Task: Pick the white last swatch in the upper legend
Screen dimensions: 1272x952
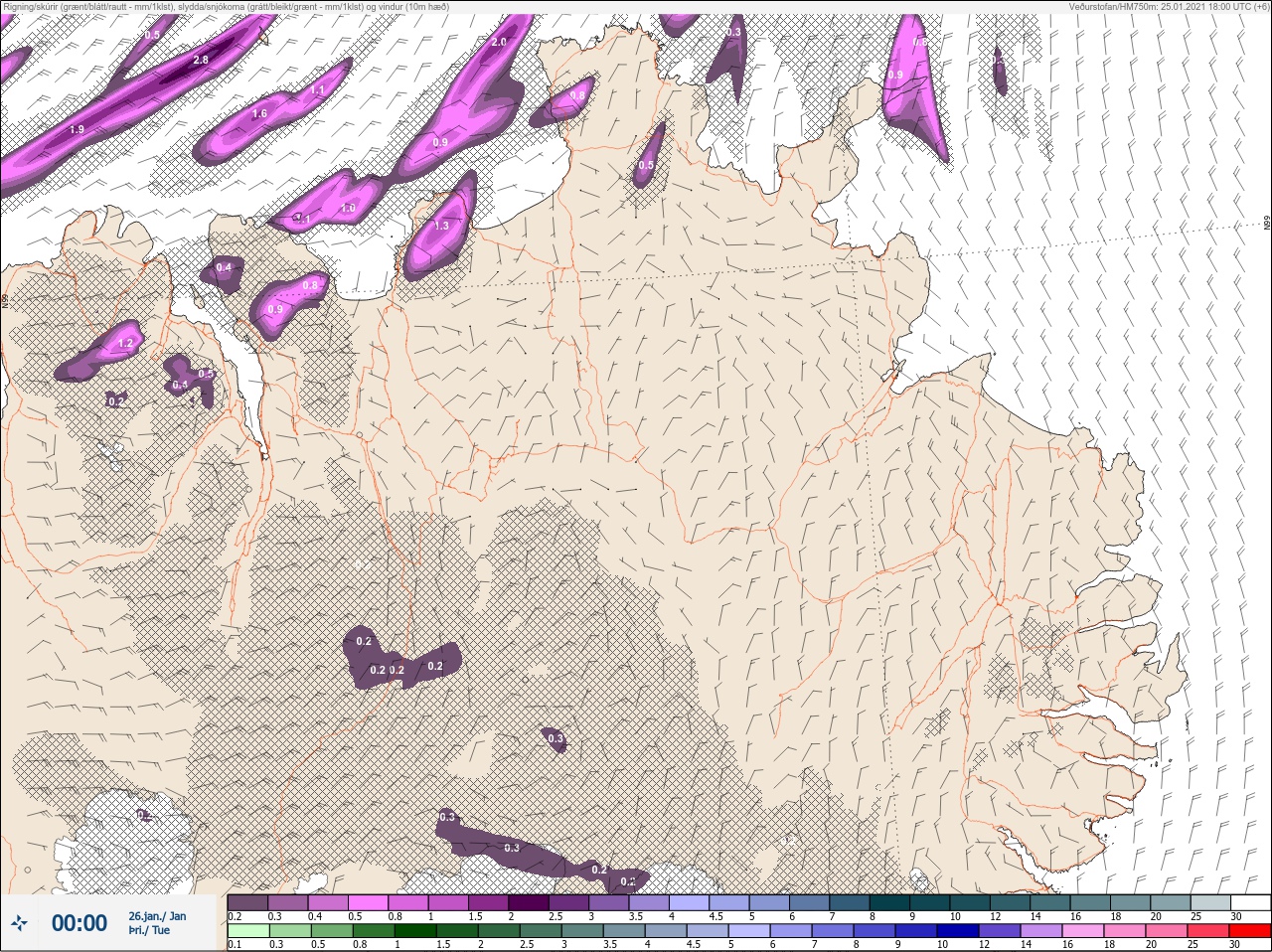Action: [1249, 902]
